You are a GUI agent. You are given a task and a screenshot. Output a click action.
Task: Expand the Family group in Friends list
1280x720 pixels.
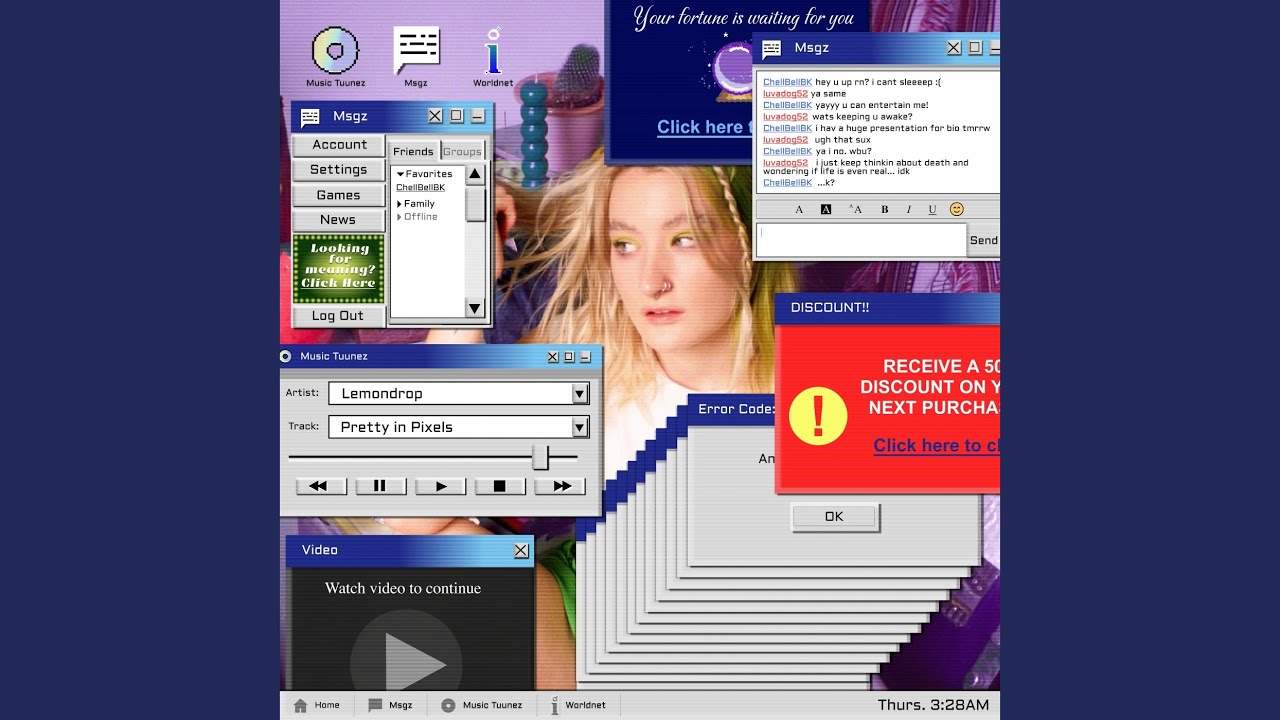[x=399, y=204]
